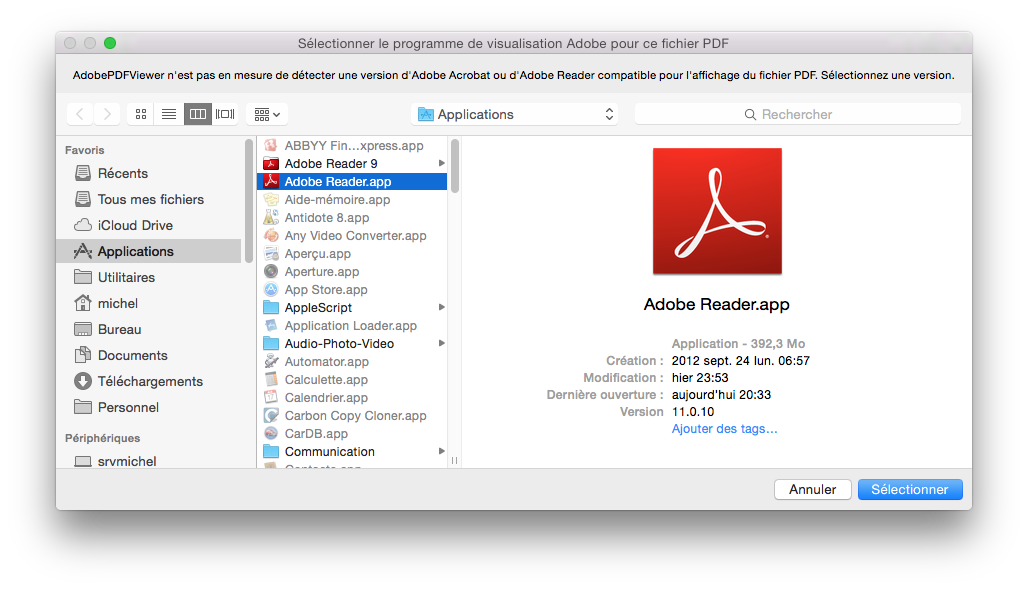Click Ajouter des tags link
Screen dimensions: 1028x590
click(724, 429)
